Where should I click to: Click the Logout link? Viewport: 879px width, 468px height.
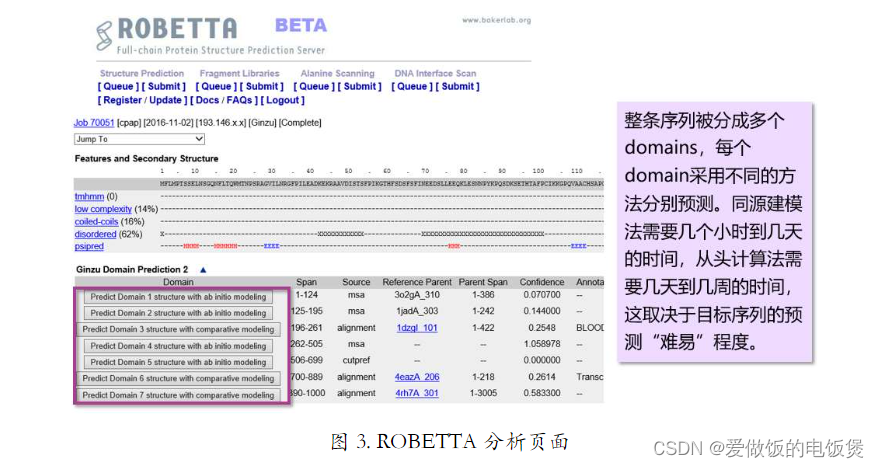[283, 100]
